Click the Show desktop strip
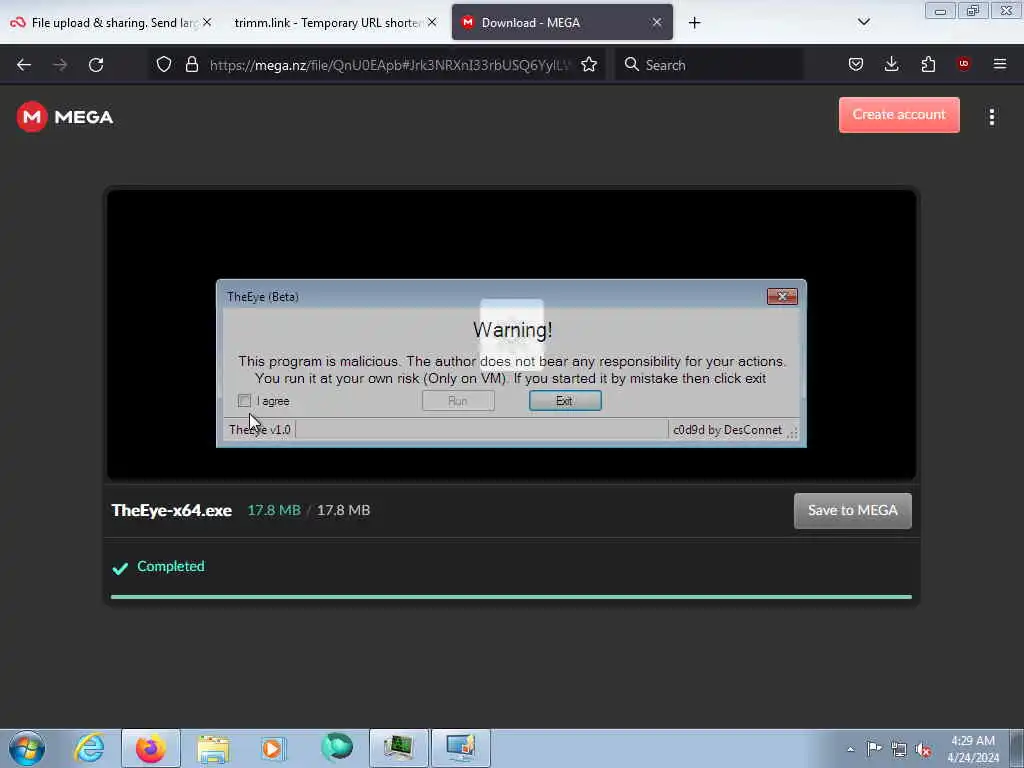 pyautogui.click(x=1017, y=748)
